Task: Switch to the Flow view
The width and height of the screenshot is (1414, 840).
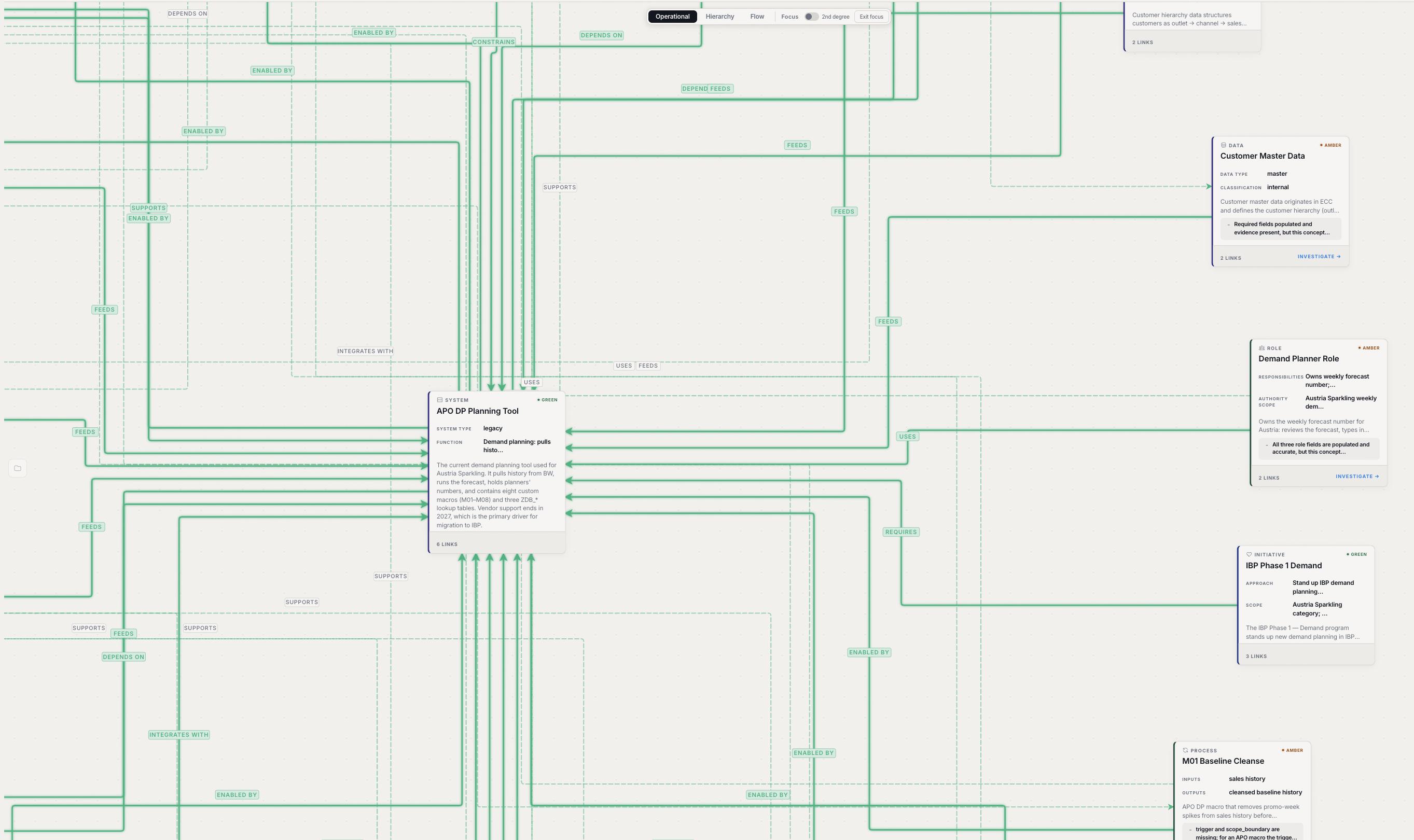Action: coord(757,17)
